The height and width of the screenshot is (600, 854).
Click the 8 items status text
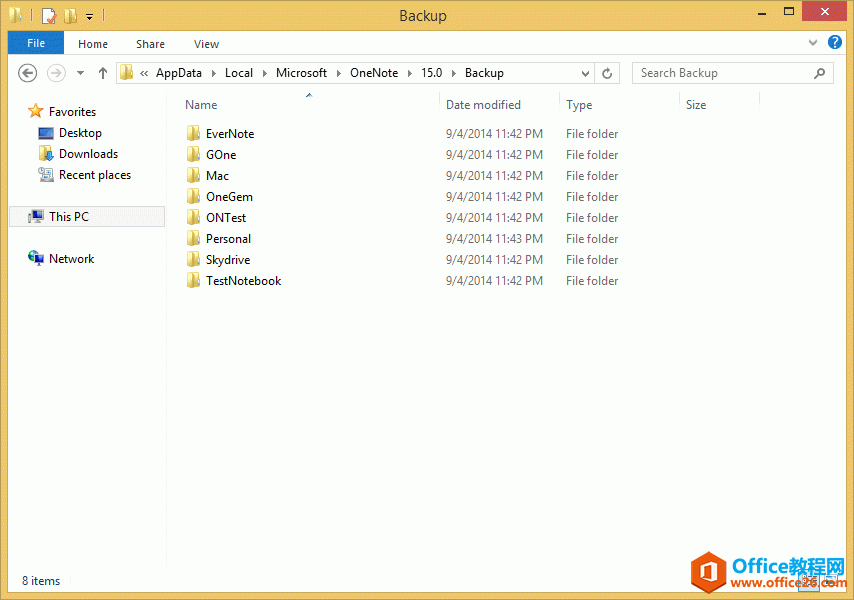point(41,581)
